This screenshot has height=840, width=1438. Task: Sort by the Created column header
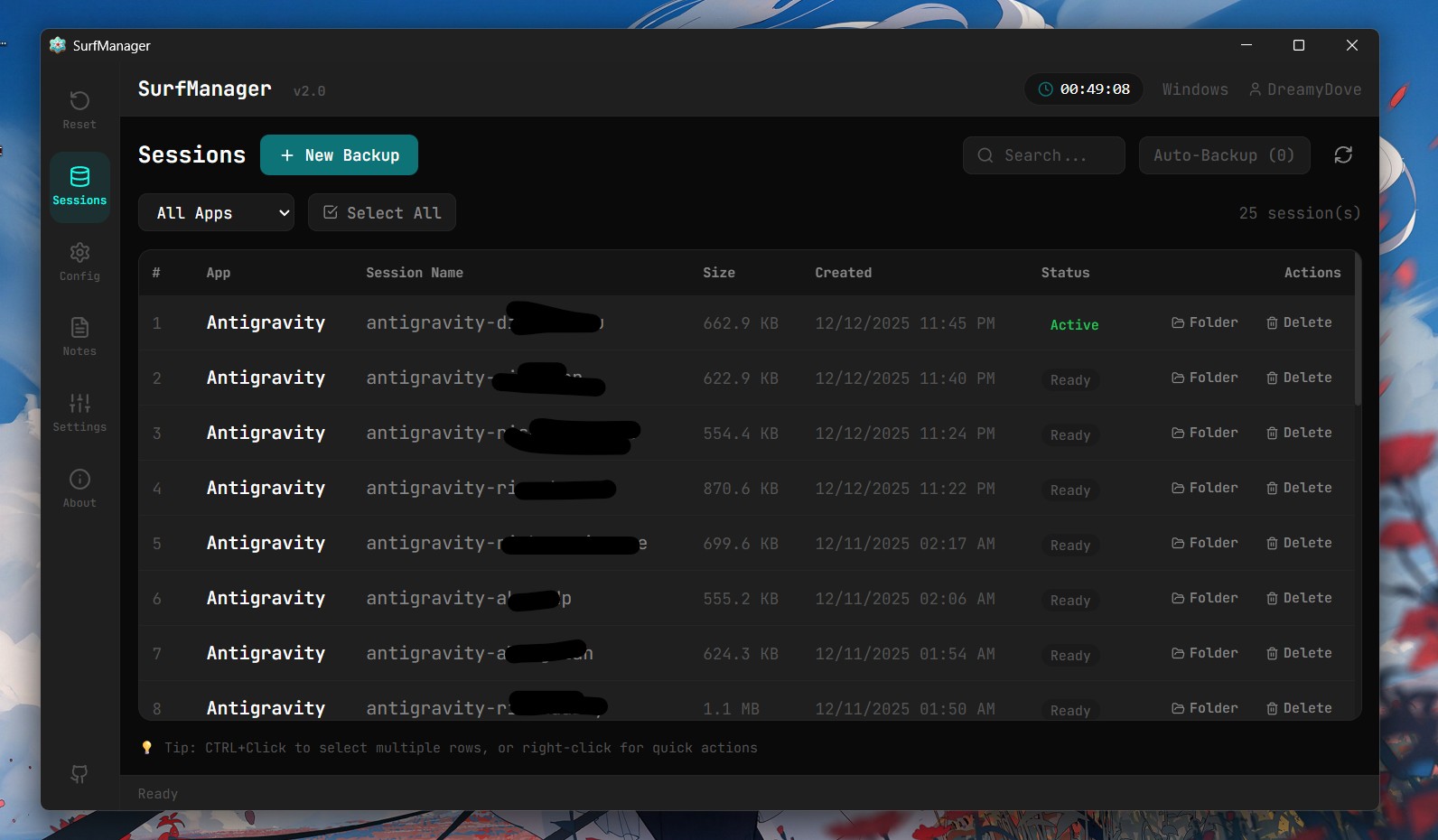coord(843,273)
